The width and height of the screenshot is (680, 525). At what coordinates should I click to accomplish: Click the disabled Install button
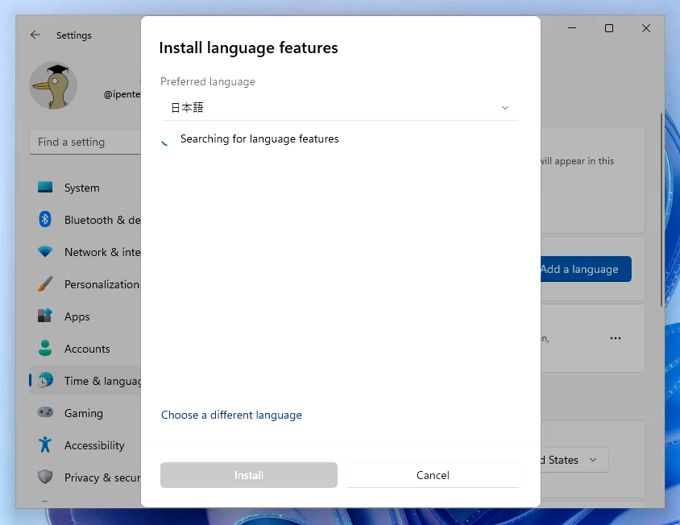coord(248,475)
